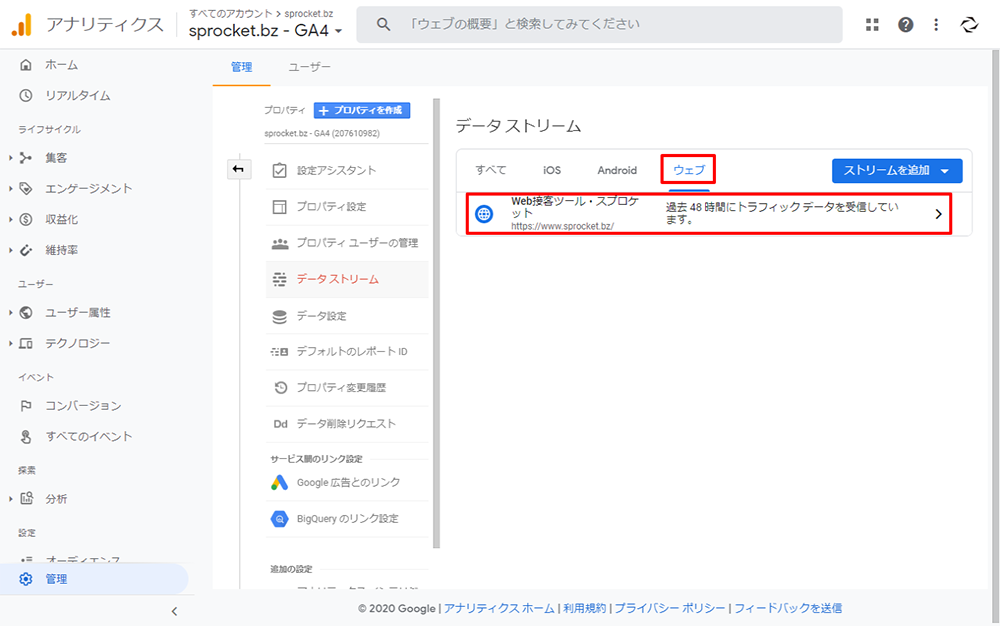
Task: Select the iOS stream tab
Action: click(552, 170)
